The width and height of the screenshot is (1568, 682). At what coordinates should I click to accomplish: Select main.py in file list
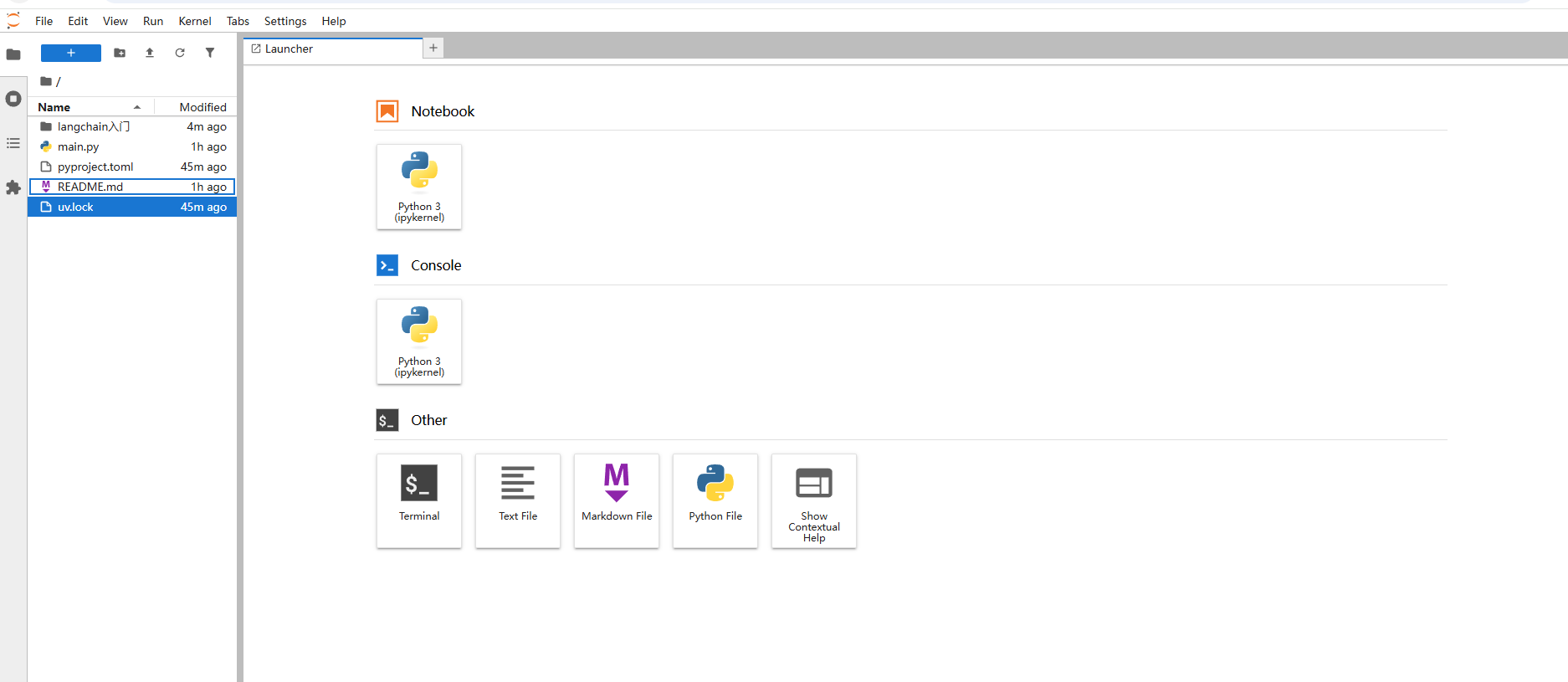tap(132, 146)
